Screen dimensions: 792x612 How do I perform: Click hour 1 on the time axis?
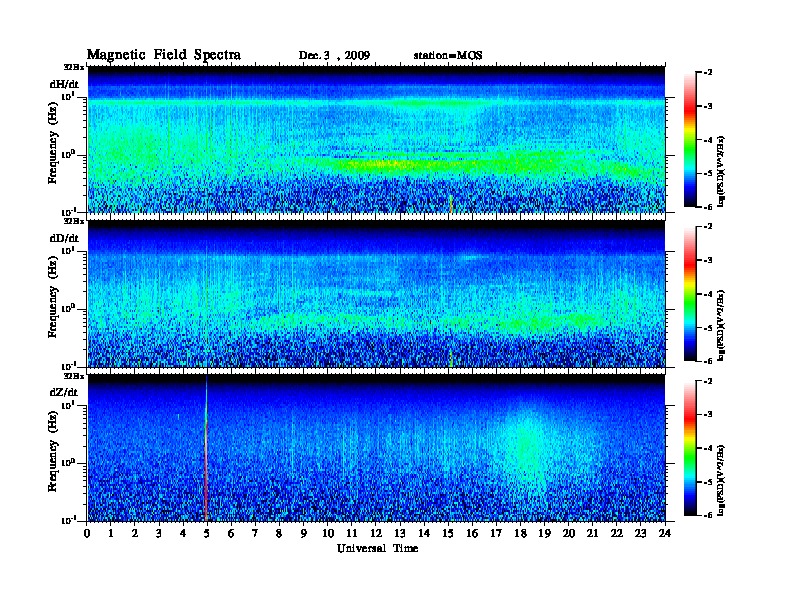pos(111,534)
